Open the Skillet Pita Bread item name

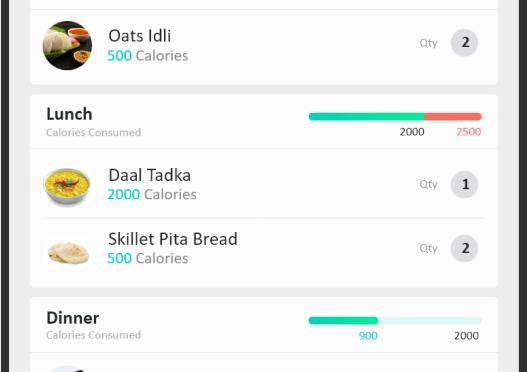[x=173, y=239]
